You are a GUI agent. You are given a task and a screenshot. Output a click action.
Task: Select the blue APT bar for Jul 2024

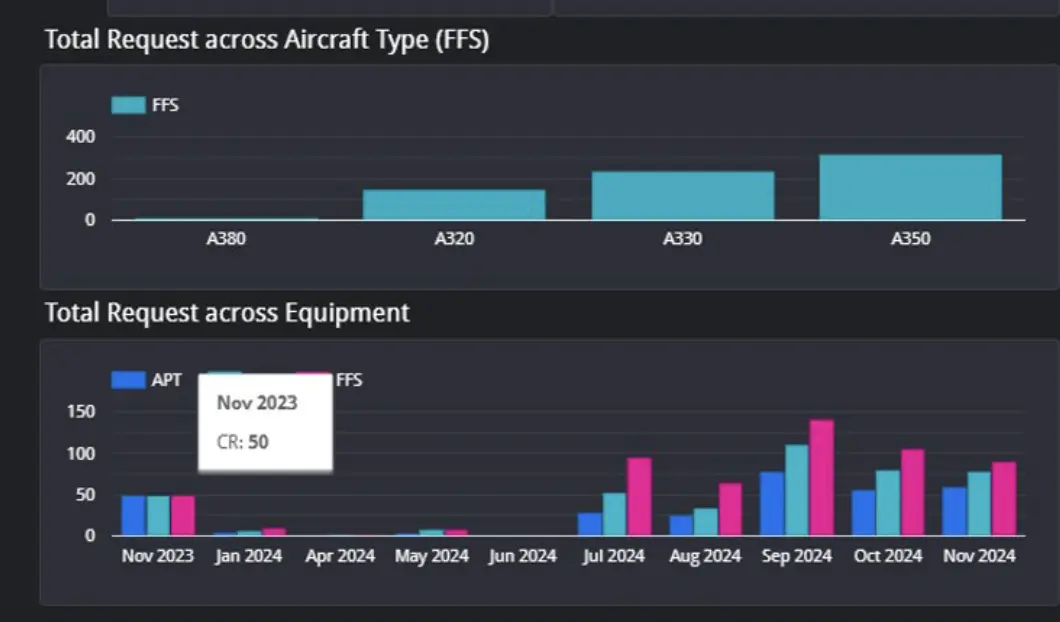tap(589, 524)
